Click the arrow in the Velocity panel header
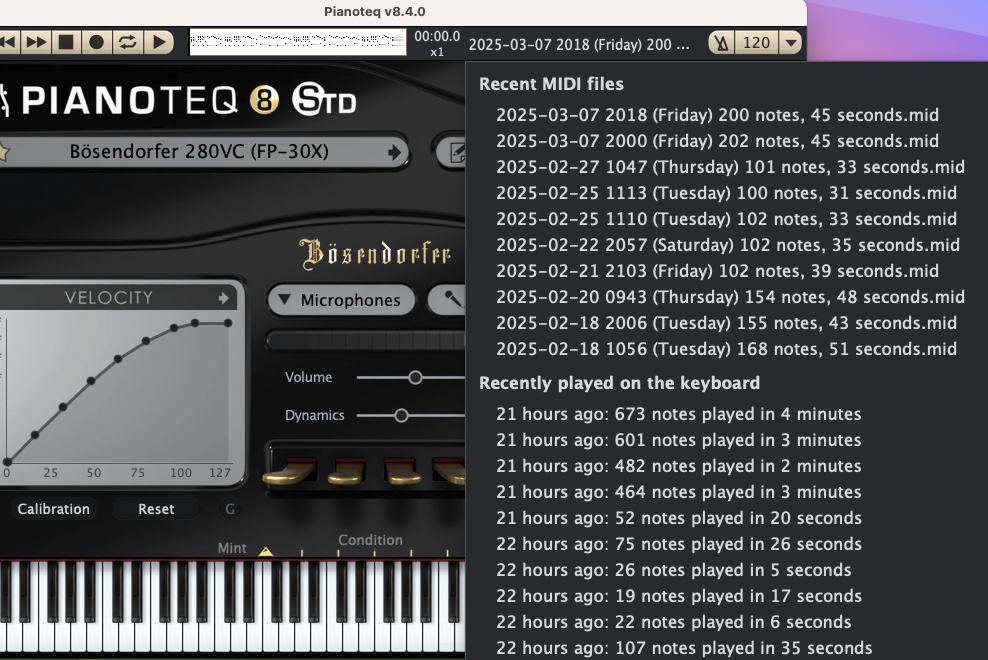The width and height of the screenshot is (988, 660). (x=224, y=298)
